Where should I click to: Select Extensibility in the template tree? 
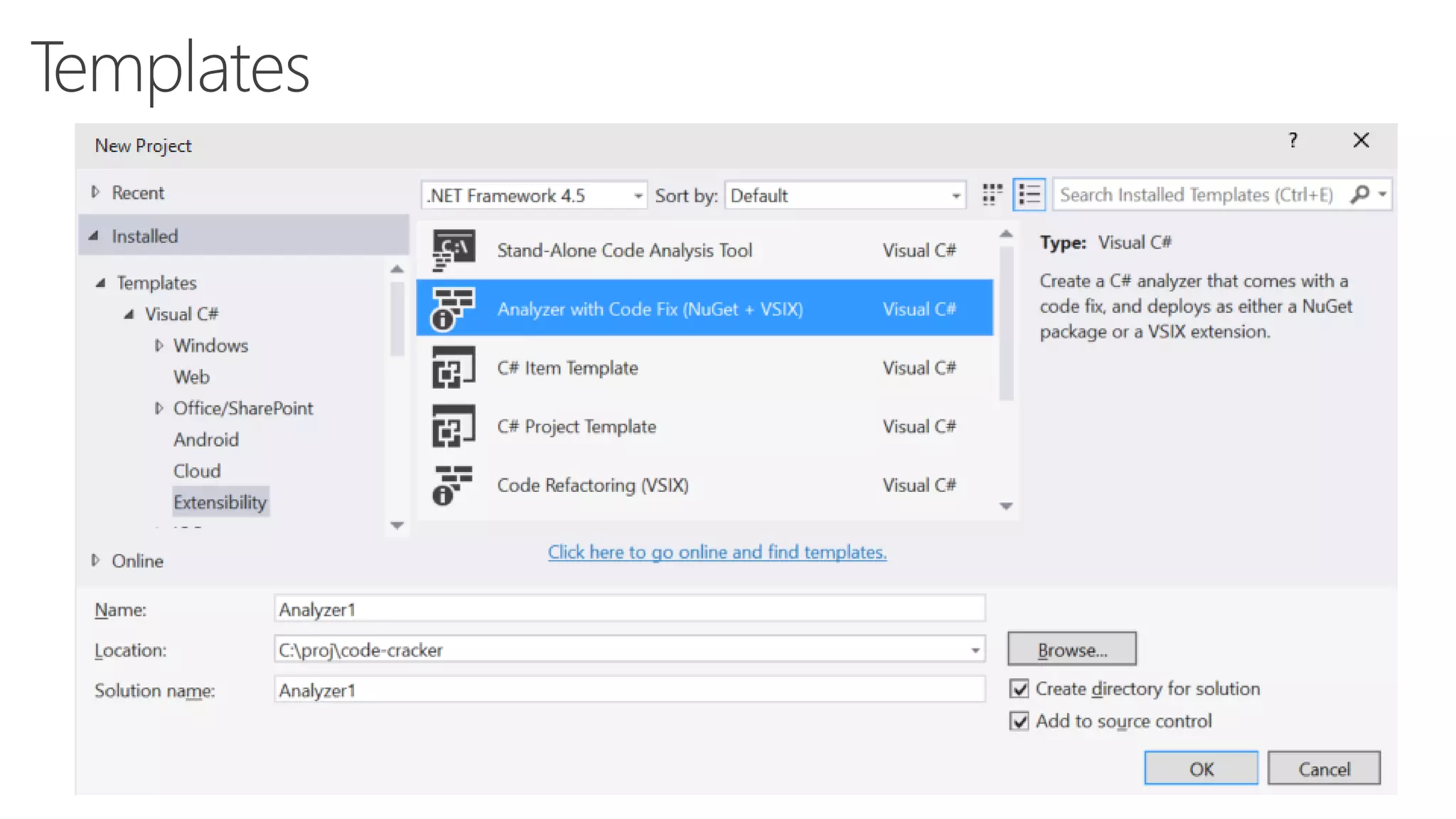tap(220, 502)
